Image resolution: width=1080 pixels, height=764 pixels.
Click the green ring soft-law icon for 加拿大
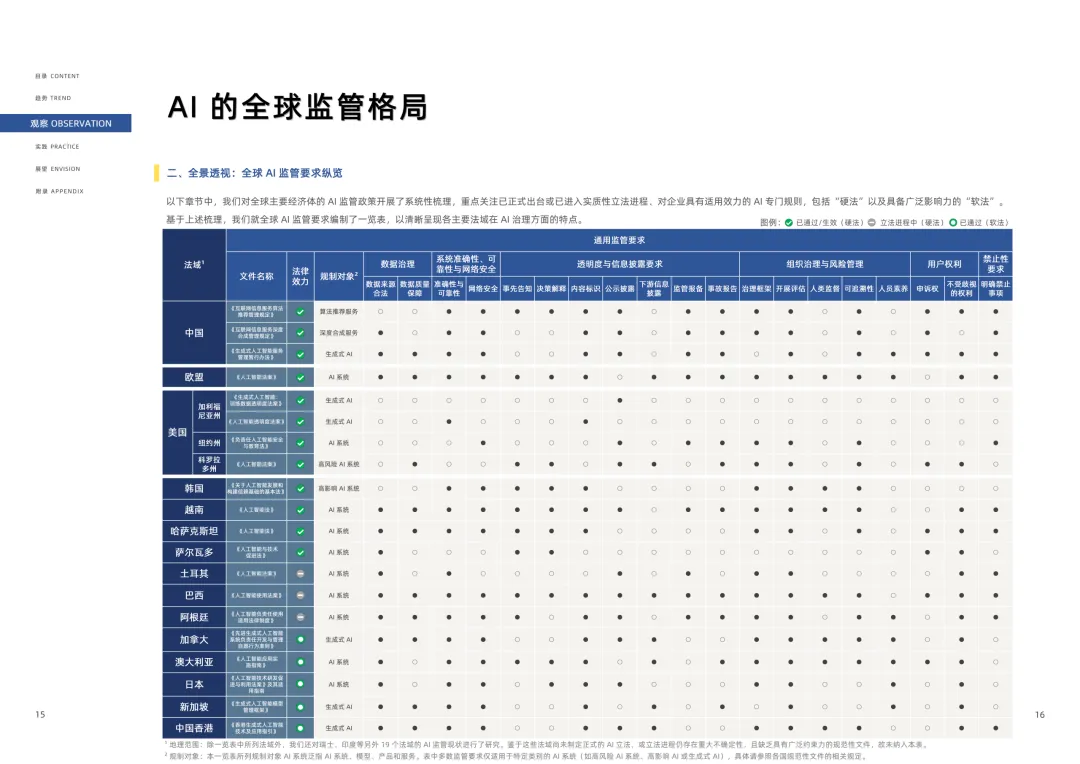300,639
